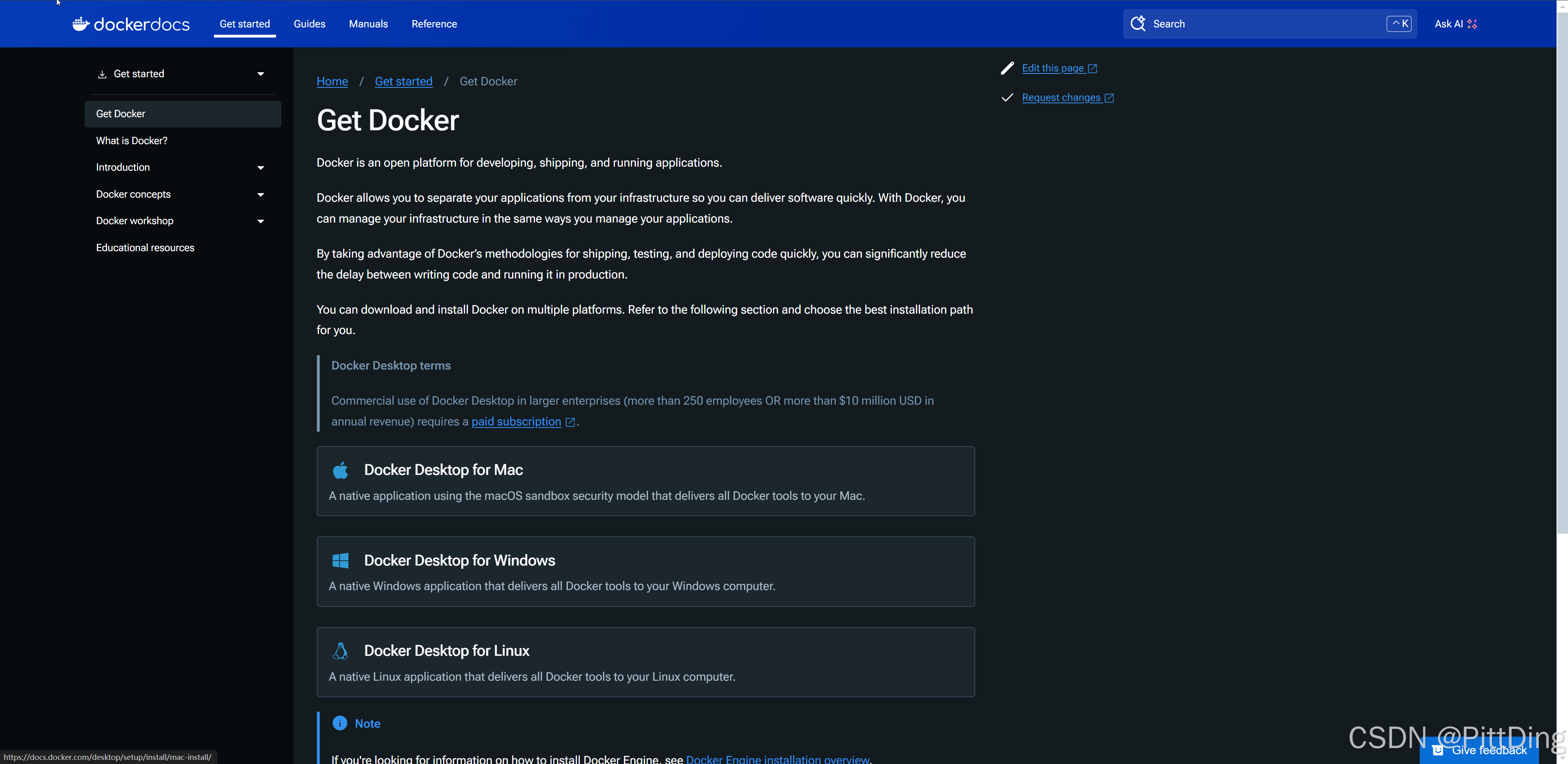Click the Linux penguin icon
Viewport: 1568px width, 764px height.
tap(340, 651)
